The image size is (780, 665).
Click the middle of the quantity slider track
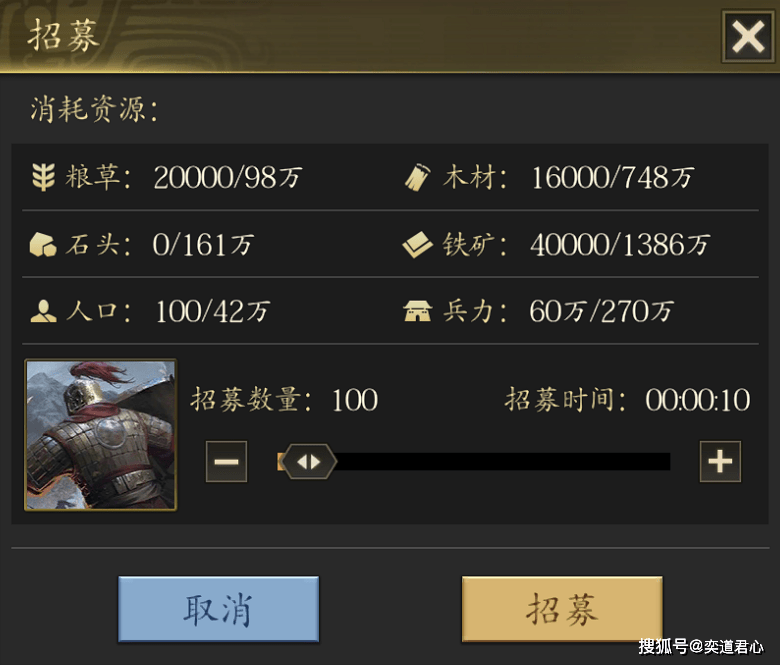click(x=474, y=462)
